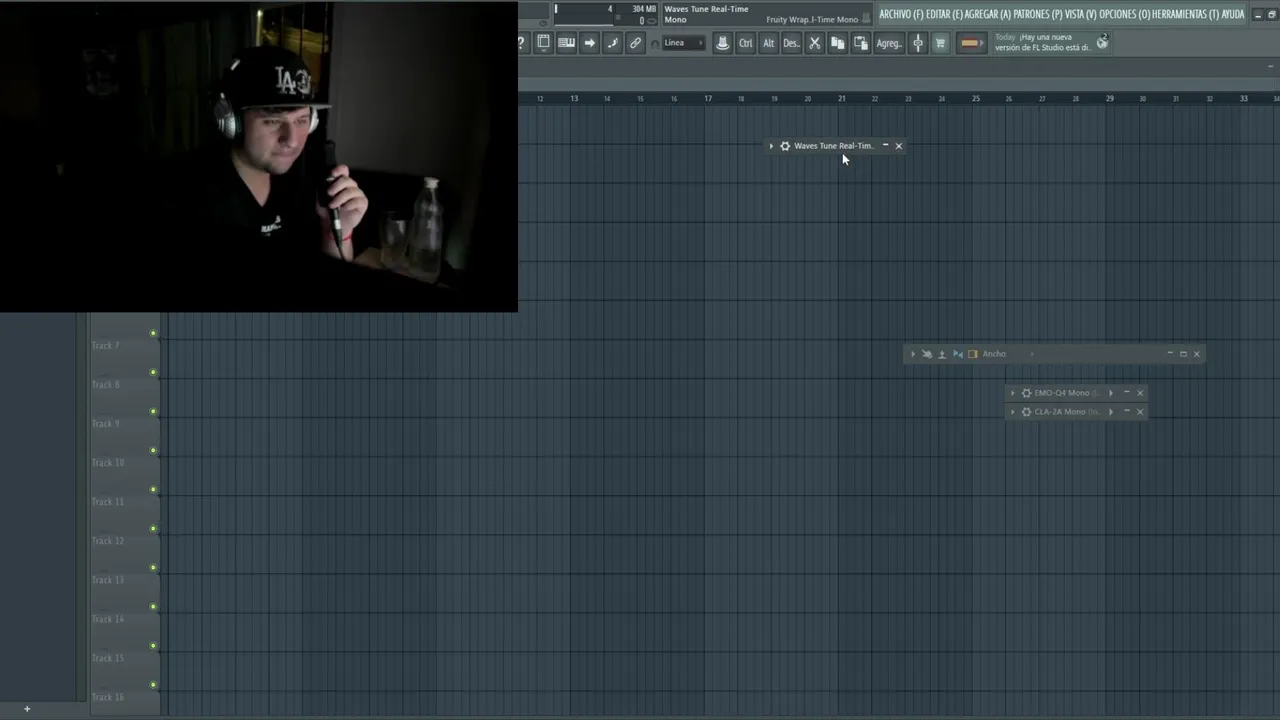Expand the EMO-Q4 Mono left menu arrow
This screenshot has height=720, width=1280.
click(x=1012, y=393)
